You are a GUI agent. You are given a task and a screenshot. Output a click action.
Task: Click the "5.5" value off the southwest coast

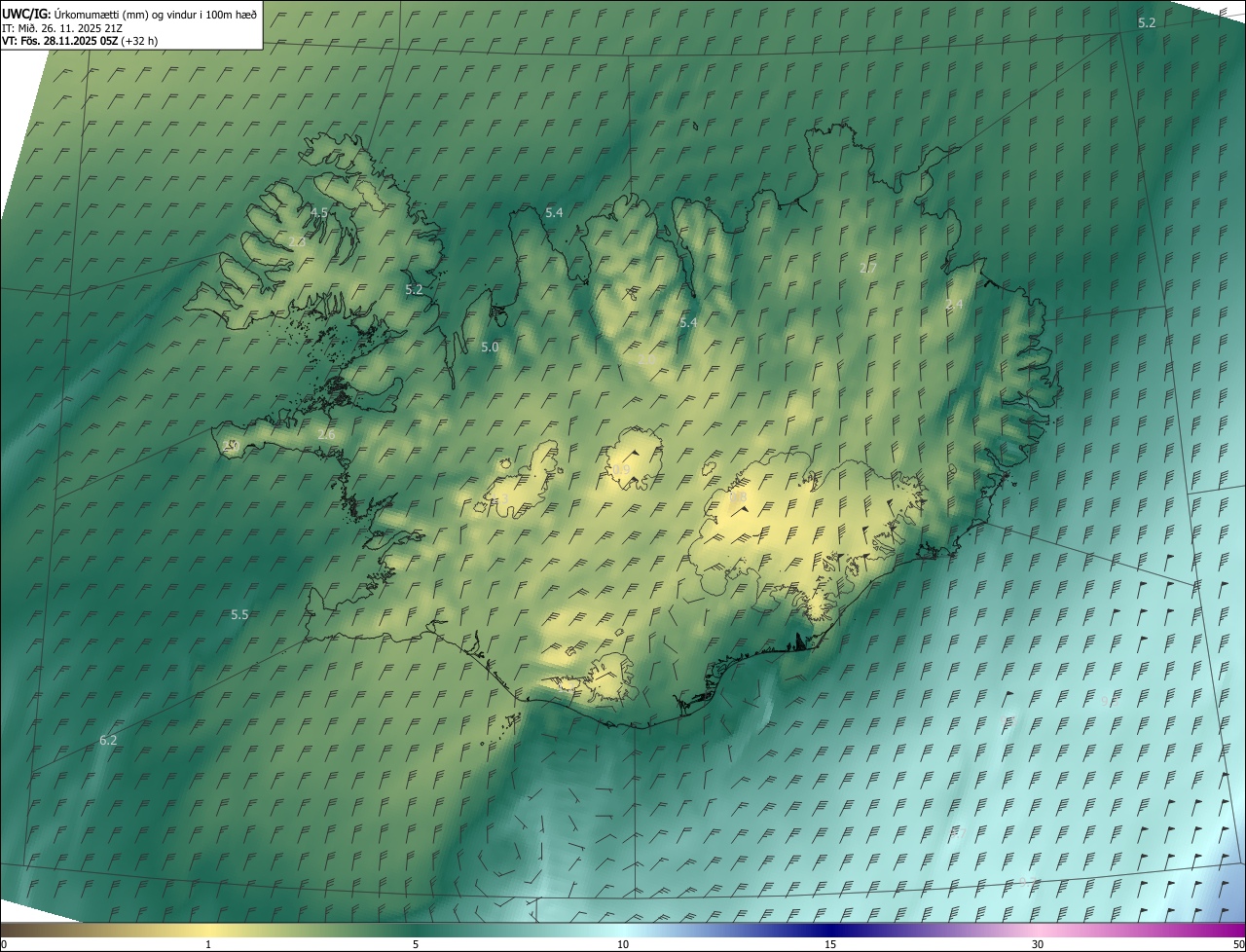click(x=239, y=614)
